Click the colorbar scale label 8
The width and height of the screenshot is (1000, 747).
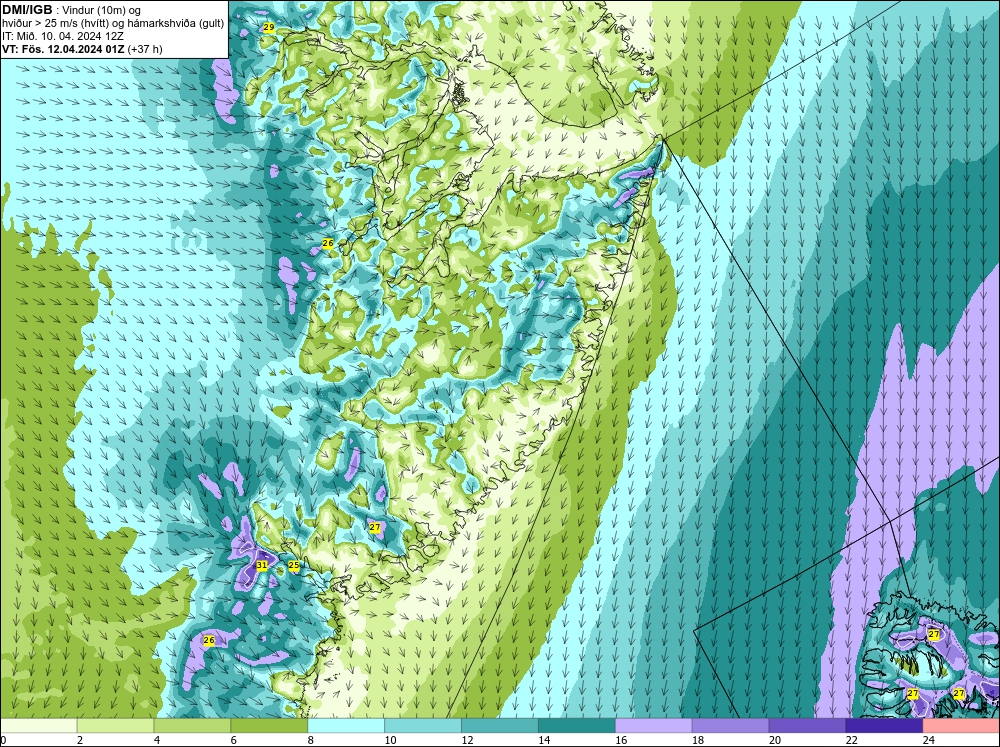pos(311,740)
